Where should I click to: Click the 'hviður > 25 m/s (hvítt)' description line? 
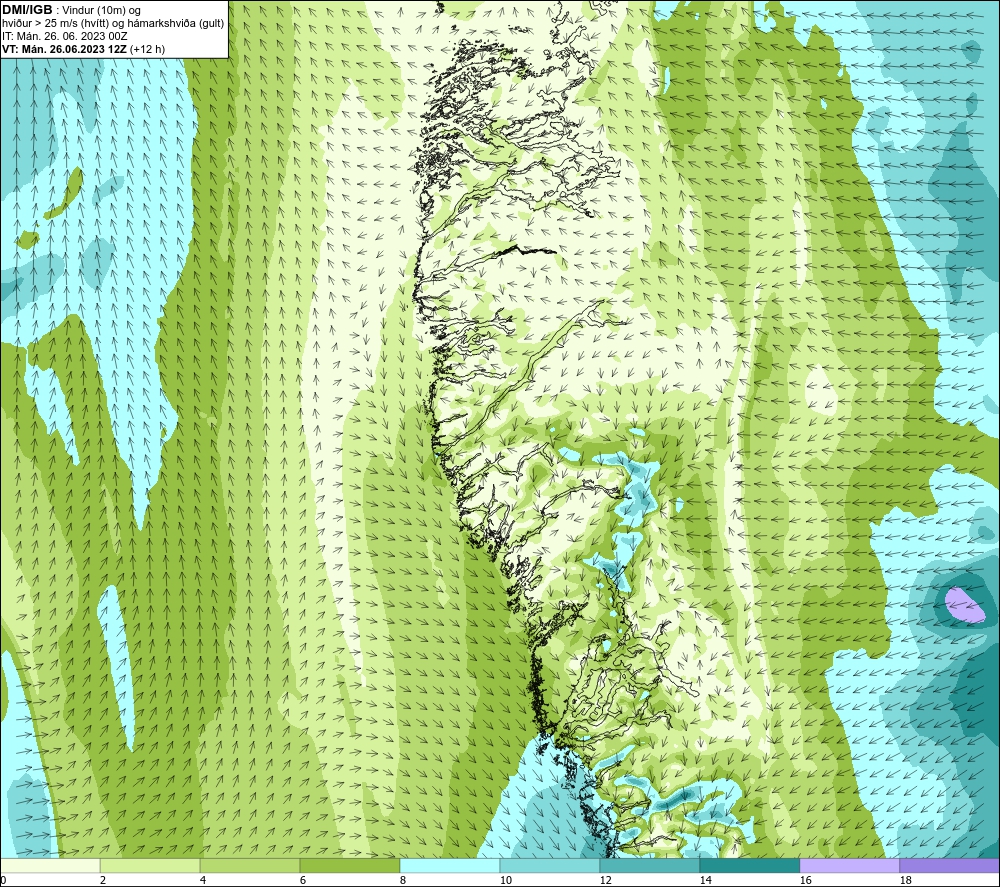tap(113, 23)
